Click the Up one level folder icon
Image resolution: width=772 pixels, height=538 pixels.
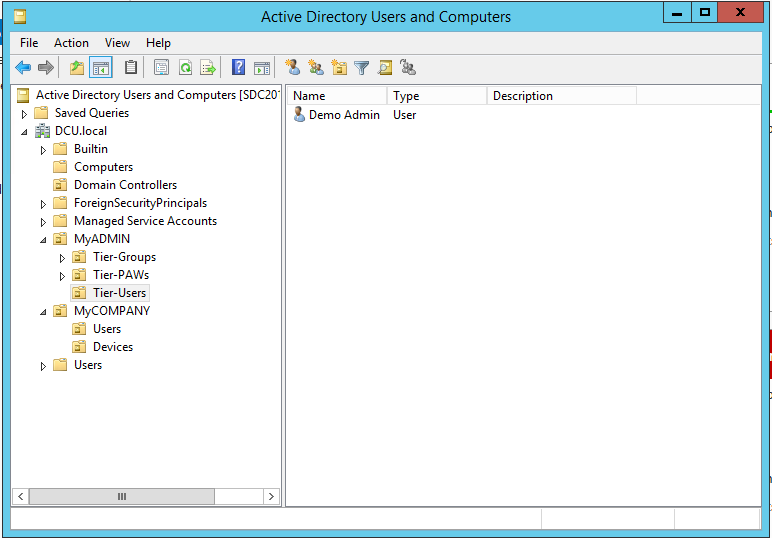[77, 68]
